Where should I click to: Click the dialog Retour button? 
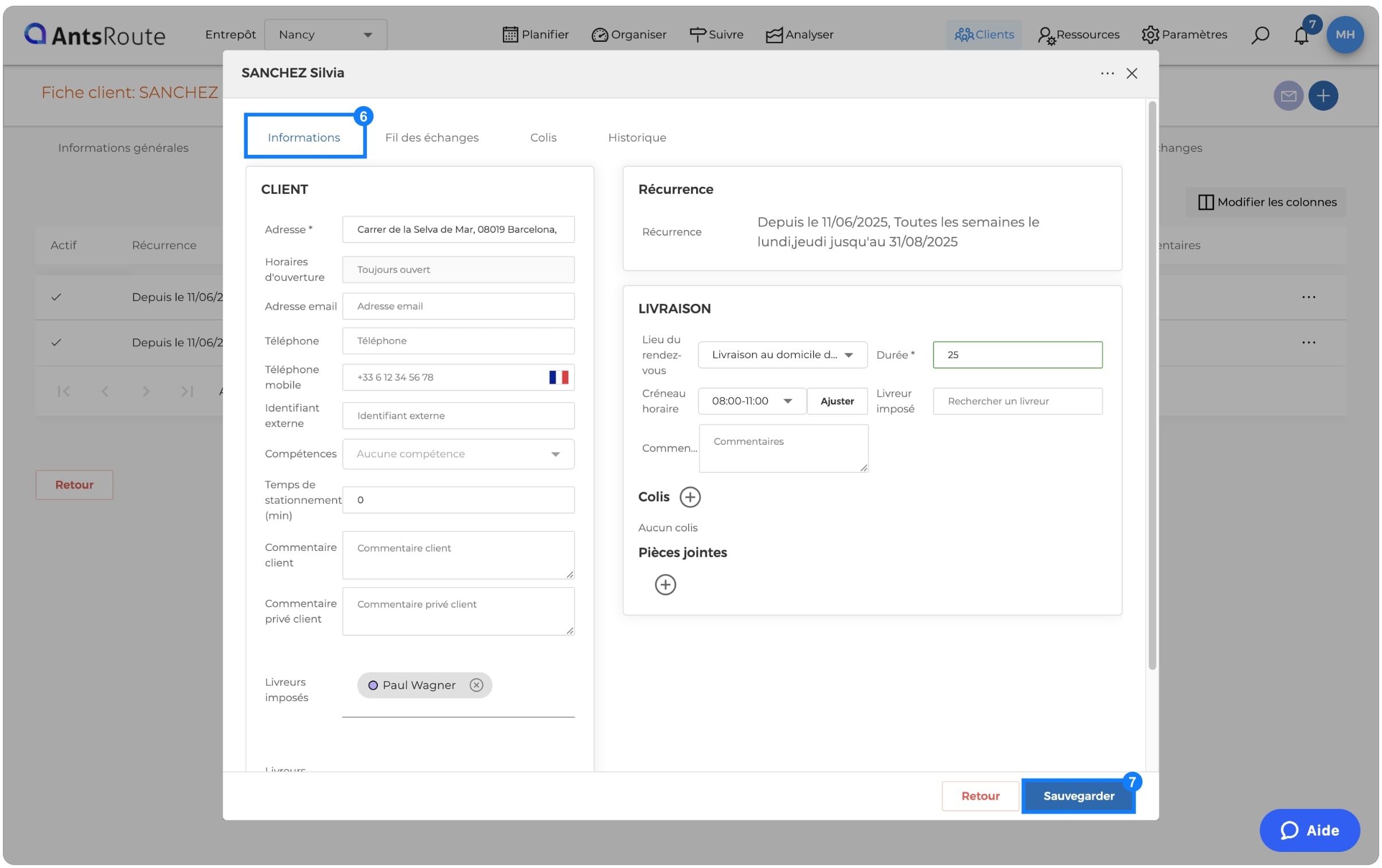pos(979,796)
